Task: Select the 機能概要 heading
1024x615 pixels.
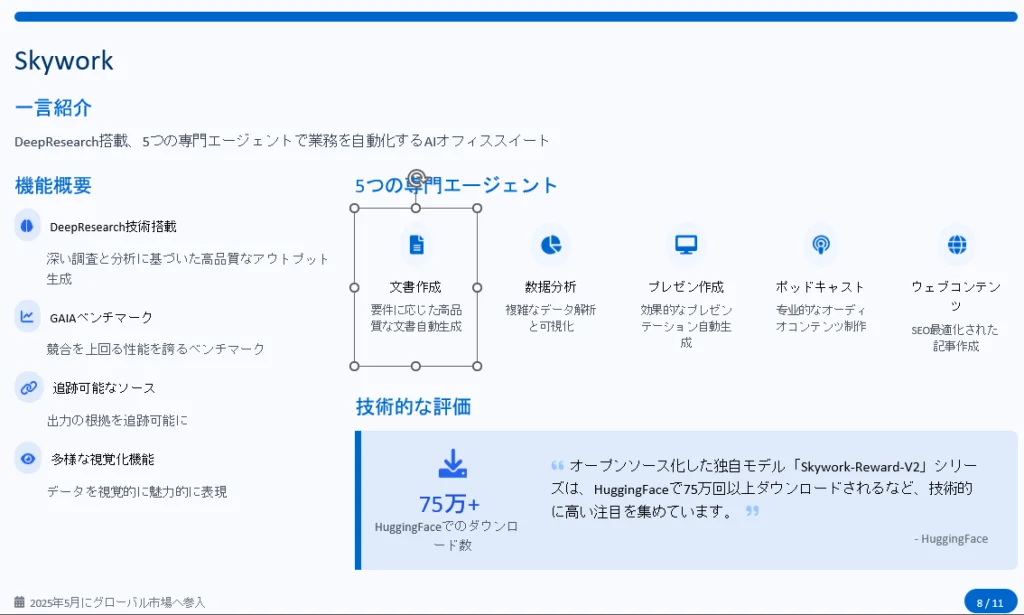Action: 53,185
